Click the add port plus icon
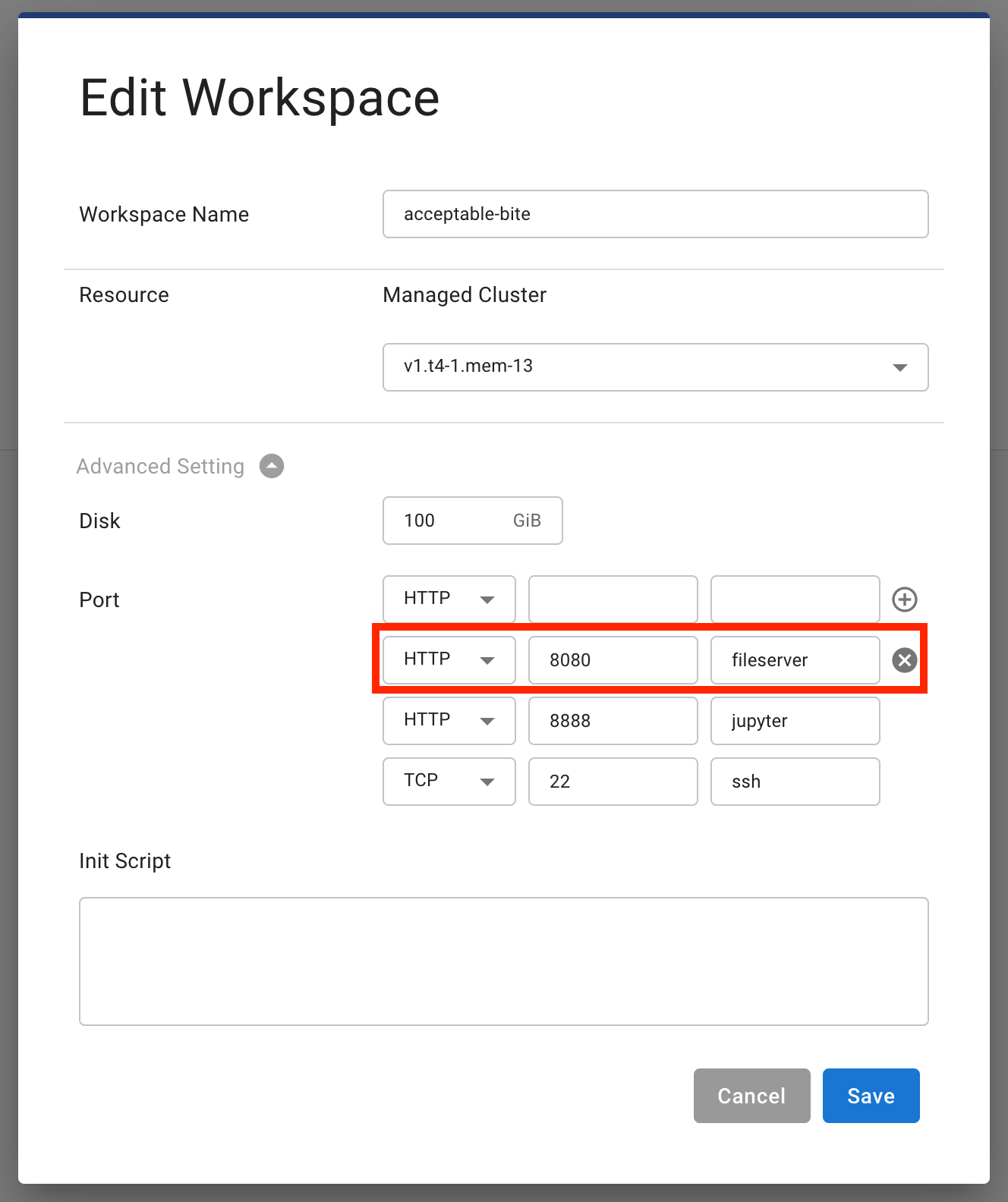 (904, 599)
